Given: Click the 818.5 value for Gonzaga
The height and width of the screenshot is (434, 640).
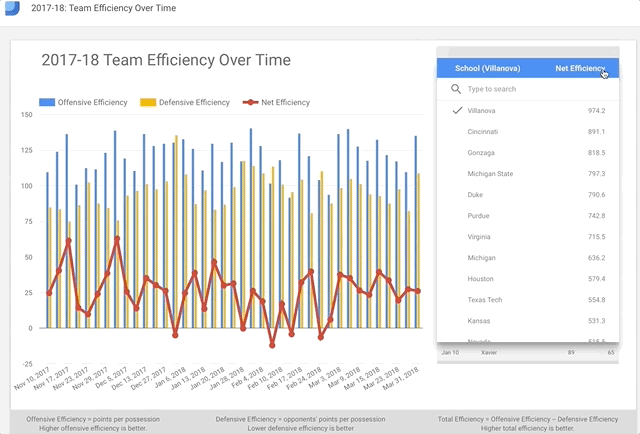Looking at the screenshot, I should coord(596,153).
